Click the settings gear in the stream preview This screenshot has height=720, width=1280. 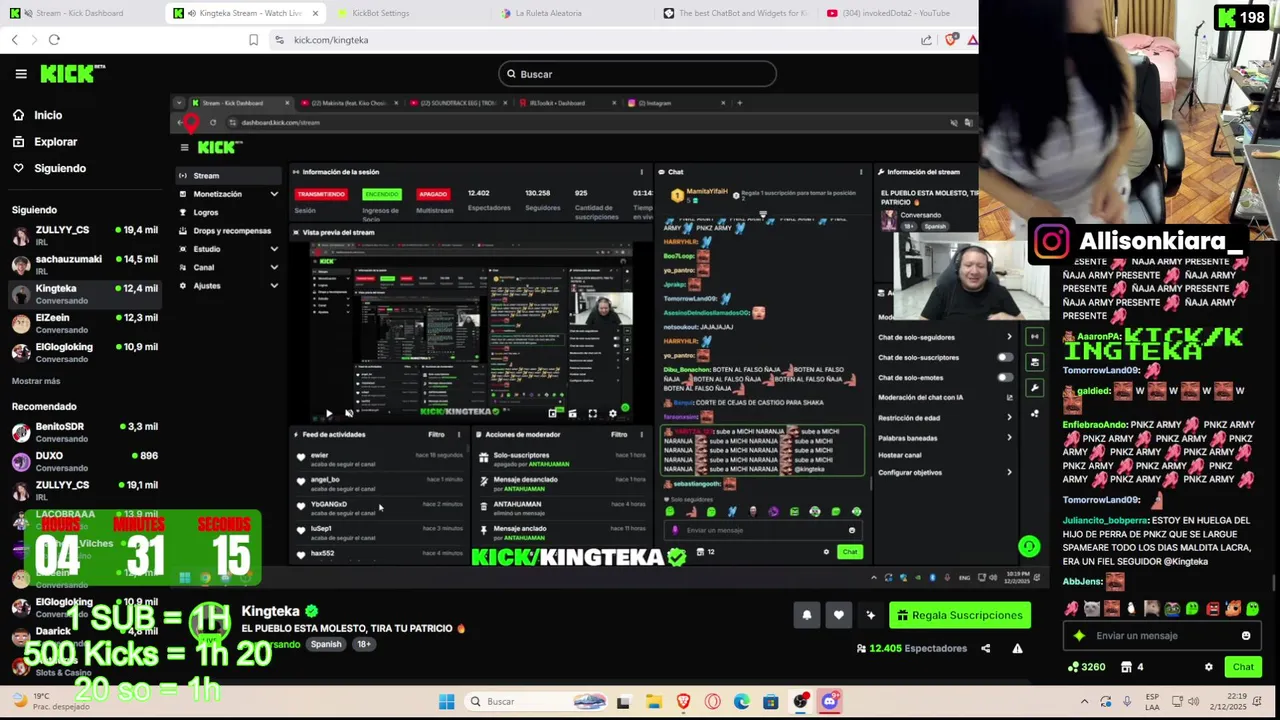[612, 413]
